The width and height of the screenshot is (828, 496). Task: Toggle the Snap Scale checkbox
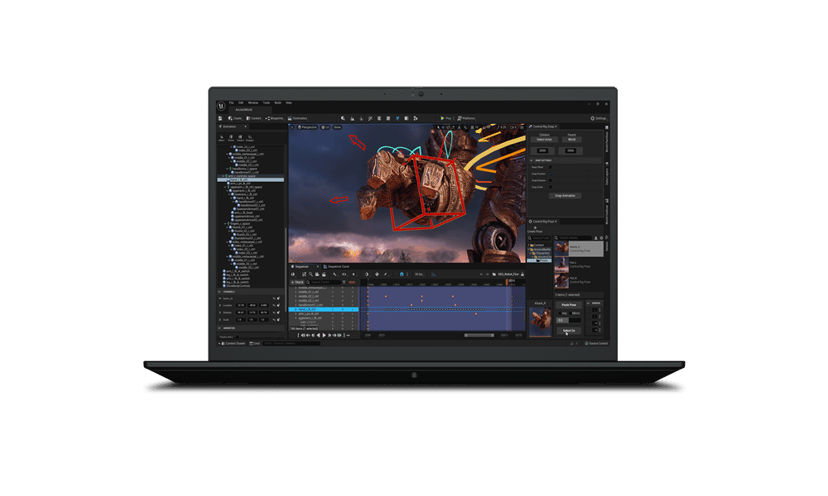pos(550,187)
